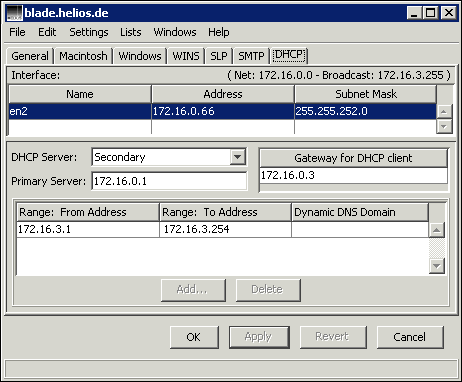Viewport: 462px width, 382px height.
Task: Maximize the blade.helios.de window
Action: [430, 13]
